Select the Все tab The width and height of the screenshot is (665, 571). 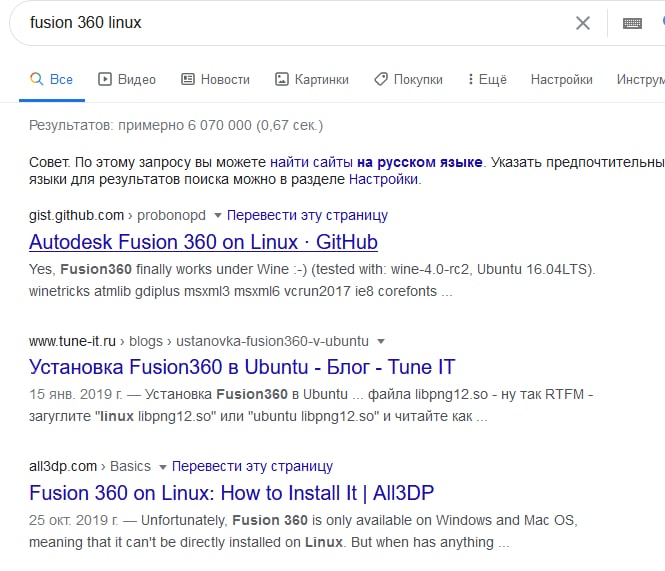(52, 79)
